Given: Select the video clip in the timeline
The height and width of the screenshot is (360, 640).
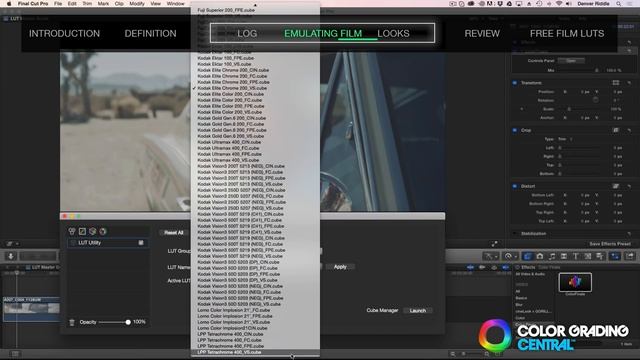Looking at the screenshot, I should [31, 308].
